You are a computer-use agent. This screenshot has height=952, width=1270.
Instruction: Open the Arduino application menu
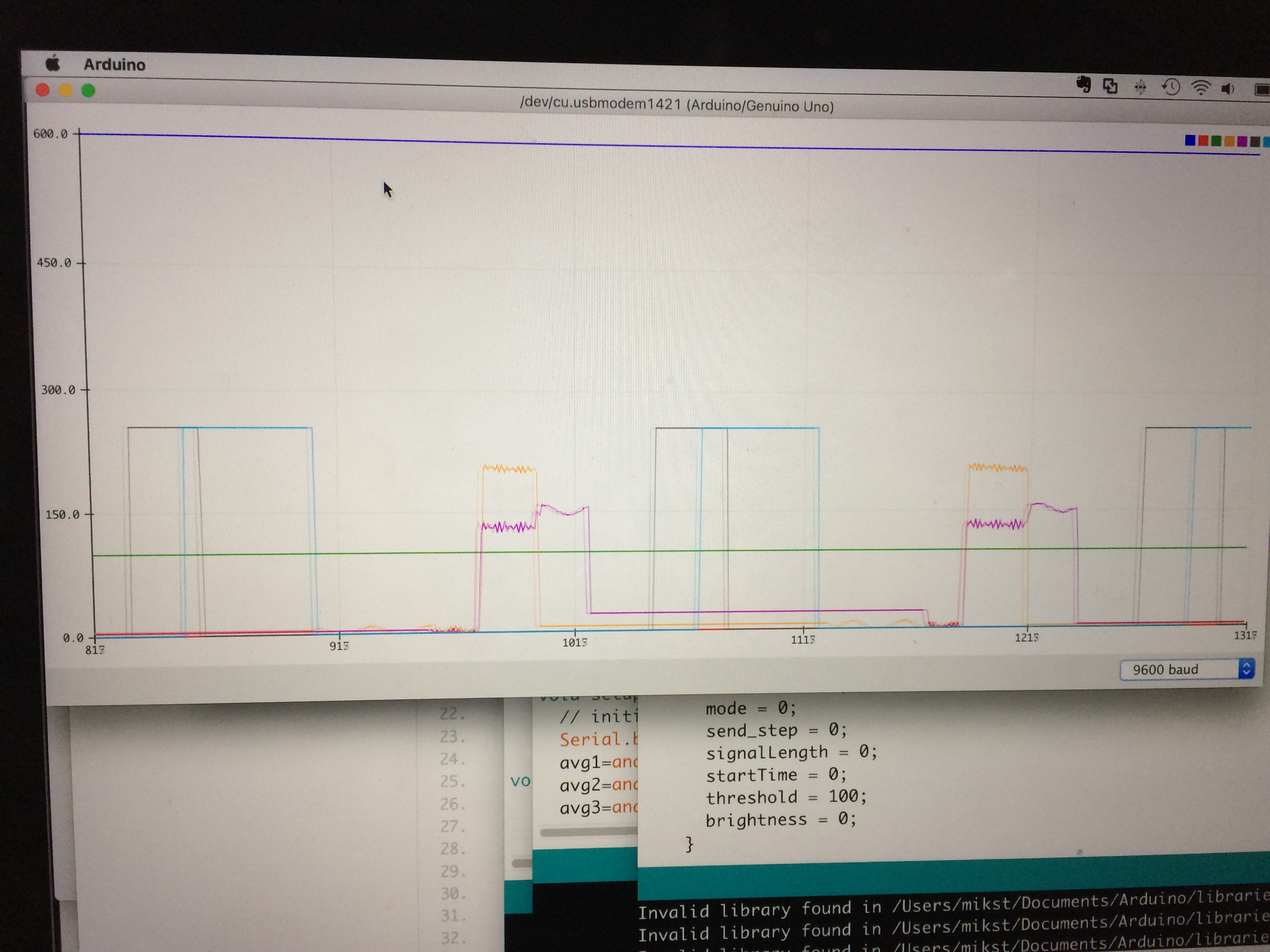pos(115,65)
